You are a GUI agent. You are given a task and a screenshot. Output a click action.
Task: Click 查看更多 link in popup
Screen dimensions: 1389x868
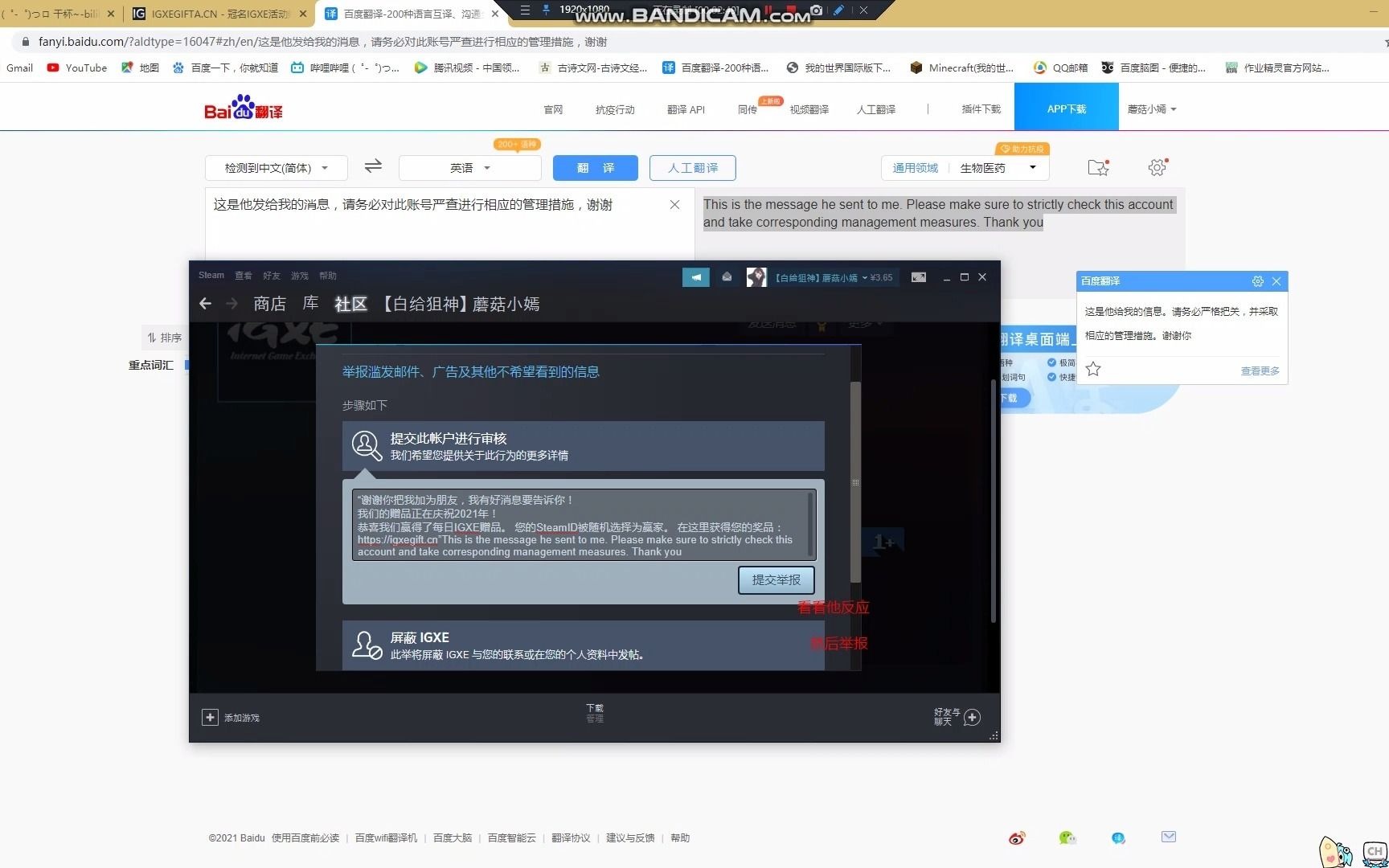click(x=1260, y=371)
